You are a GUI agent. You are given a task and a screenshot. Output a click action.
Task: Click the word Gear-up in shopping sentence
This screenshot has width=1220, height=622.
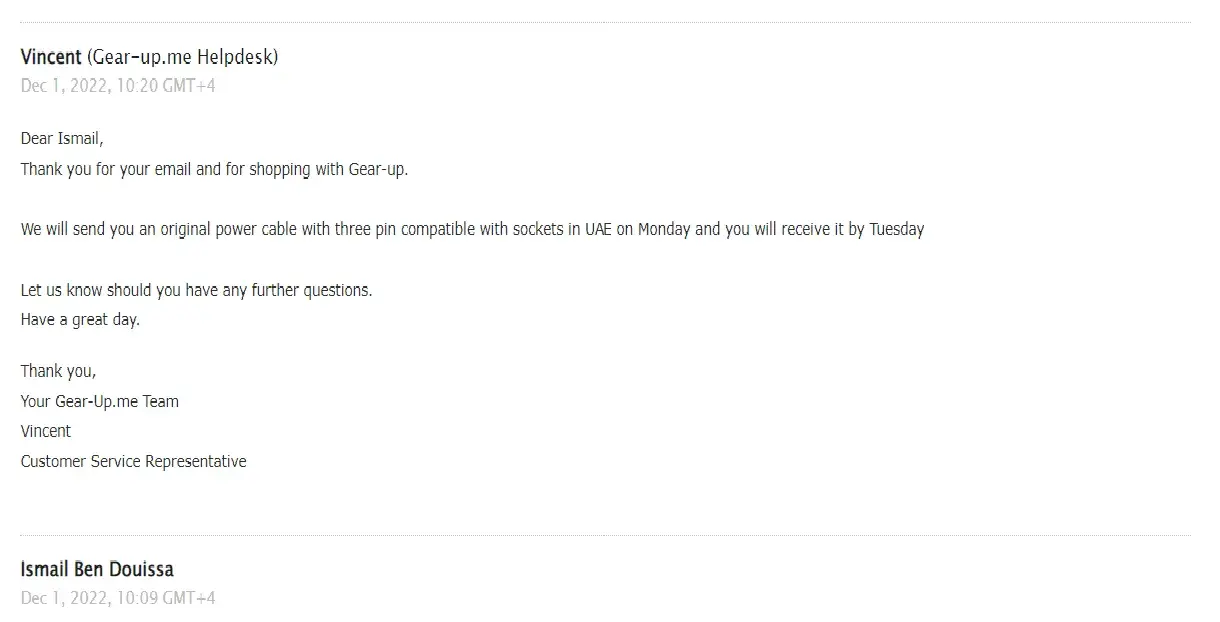click(377, 169)
